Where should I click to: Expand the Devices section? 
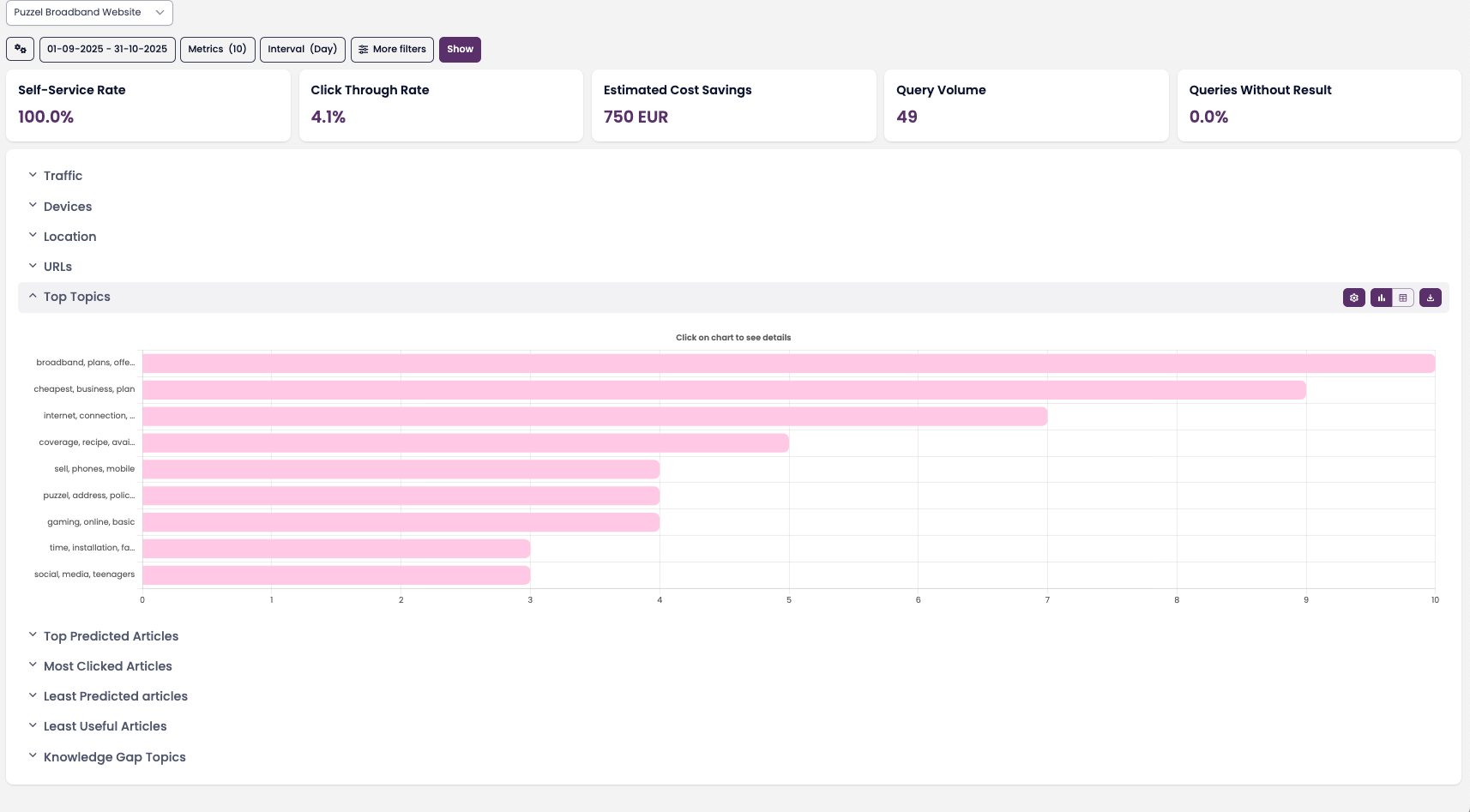(67, 207)
